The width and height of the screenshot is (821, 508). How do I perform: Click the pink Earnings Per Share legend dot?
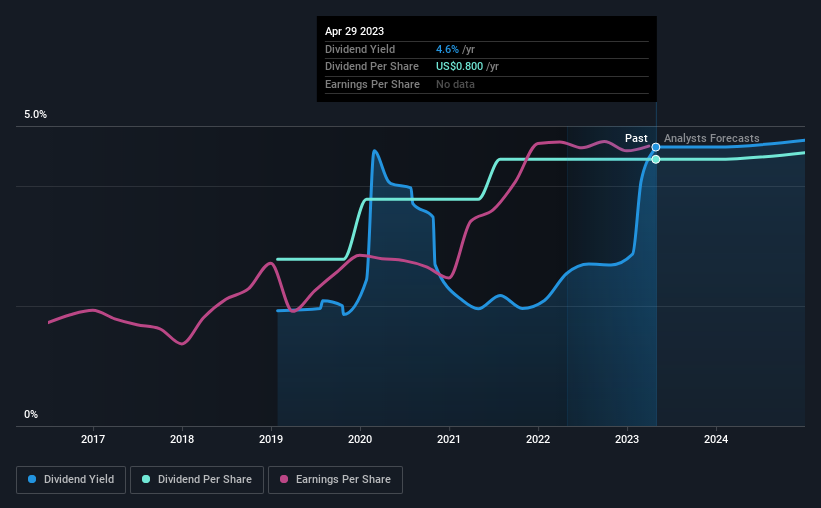[x=284, y=479]
